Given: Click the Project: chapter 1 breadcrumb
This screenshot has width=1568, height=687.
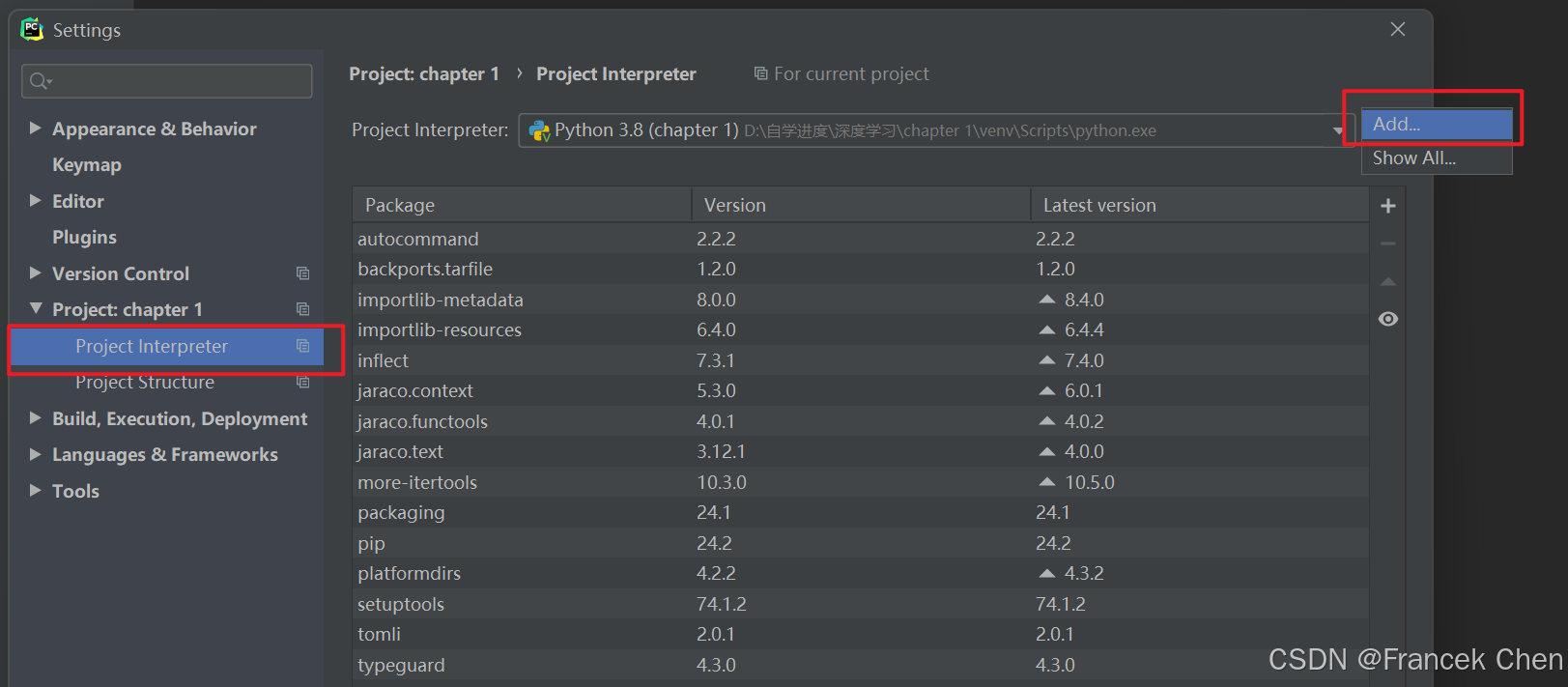Looking at the screenshot, I should pos(424,73).
